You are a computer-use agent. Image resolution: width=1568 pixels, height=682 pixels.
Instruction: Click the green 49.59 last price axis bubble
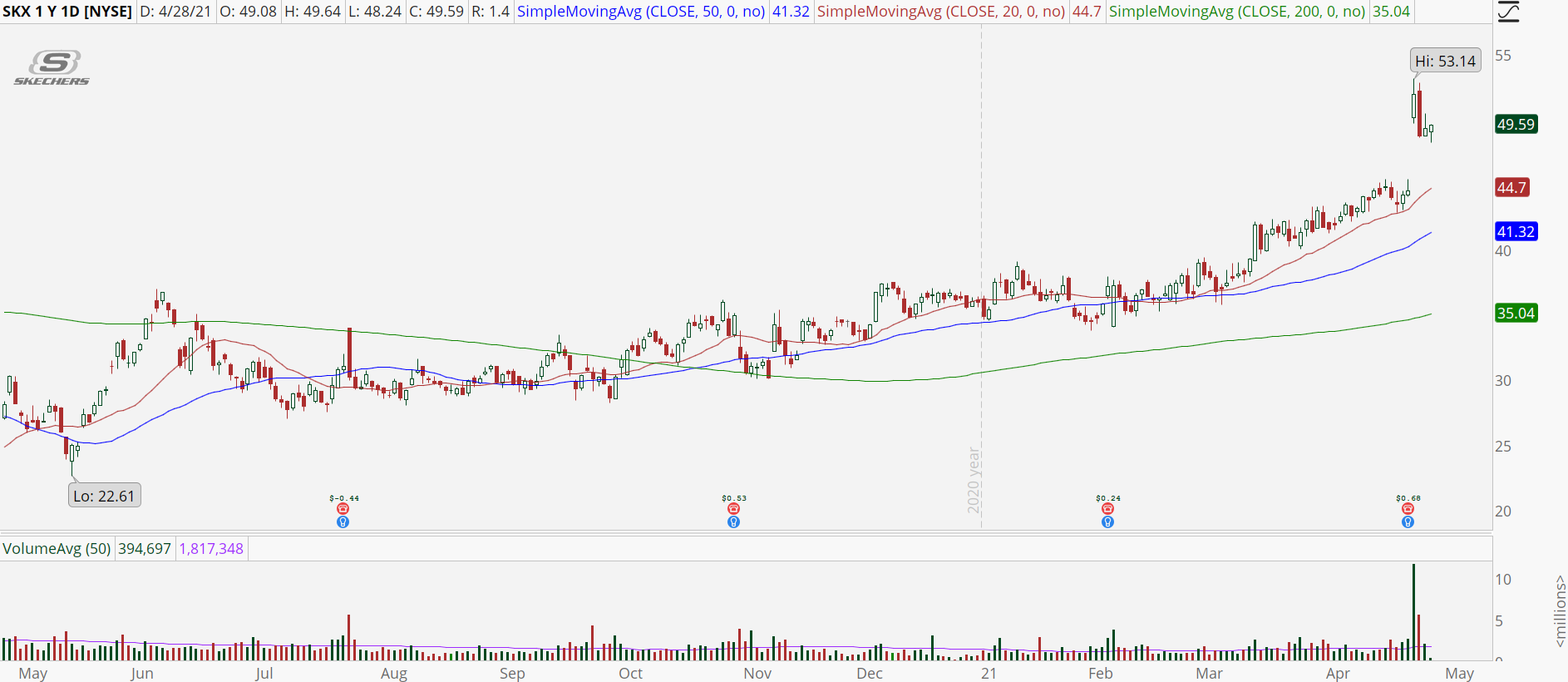point(1516,124)
